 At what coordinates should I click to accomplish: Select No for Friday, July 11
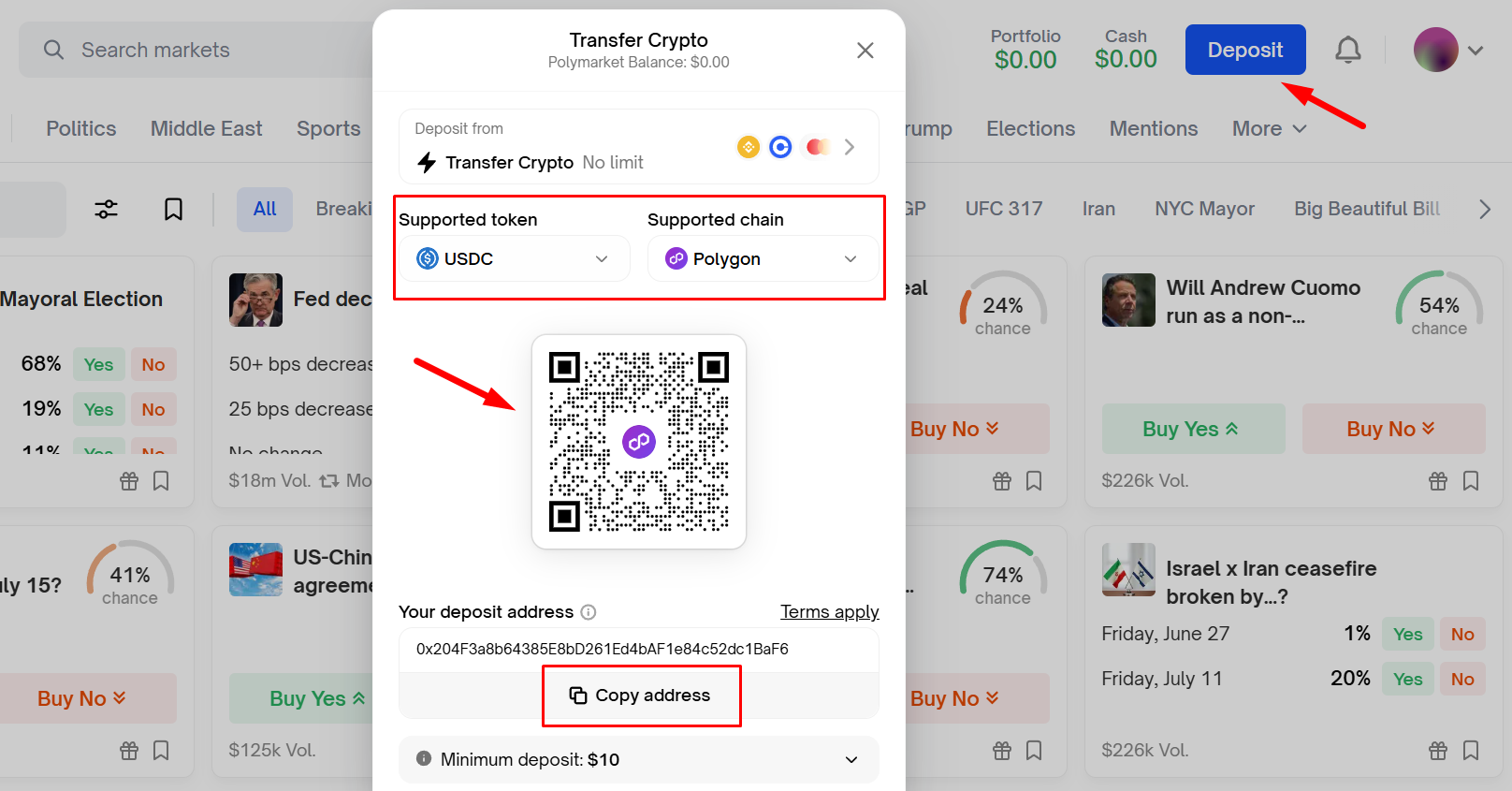(1462, 680)
